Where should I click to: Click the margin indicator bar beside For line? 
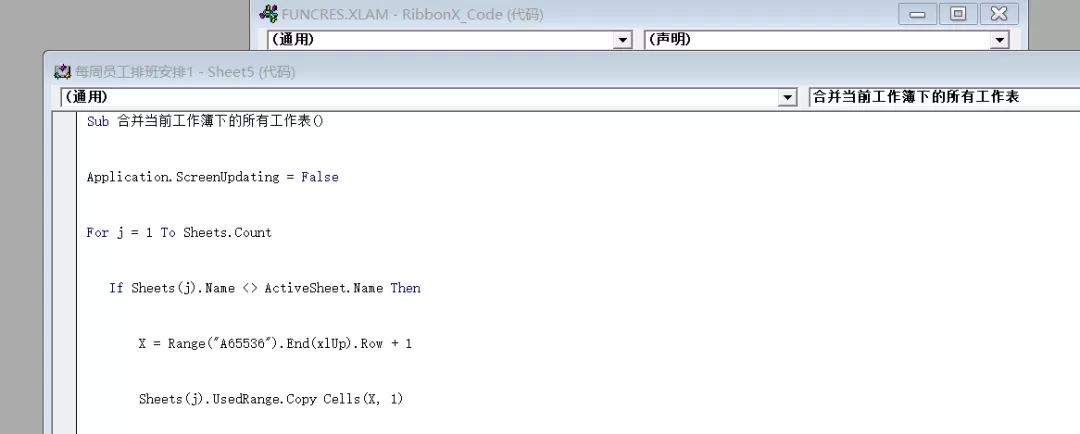[x=65, y=233]
